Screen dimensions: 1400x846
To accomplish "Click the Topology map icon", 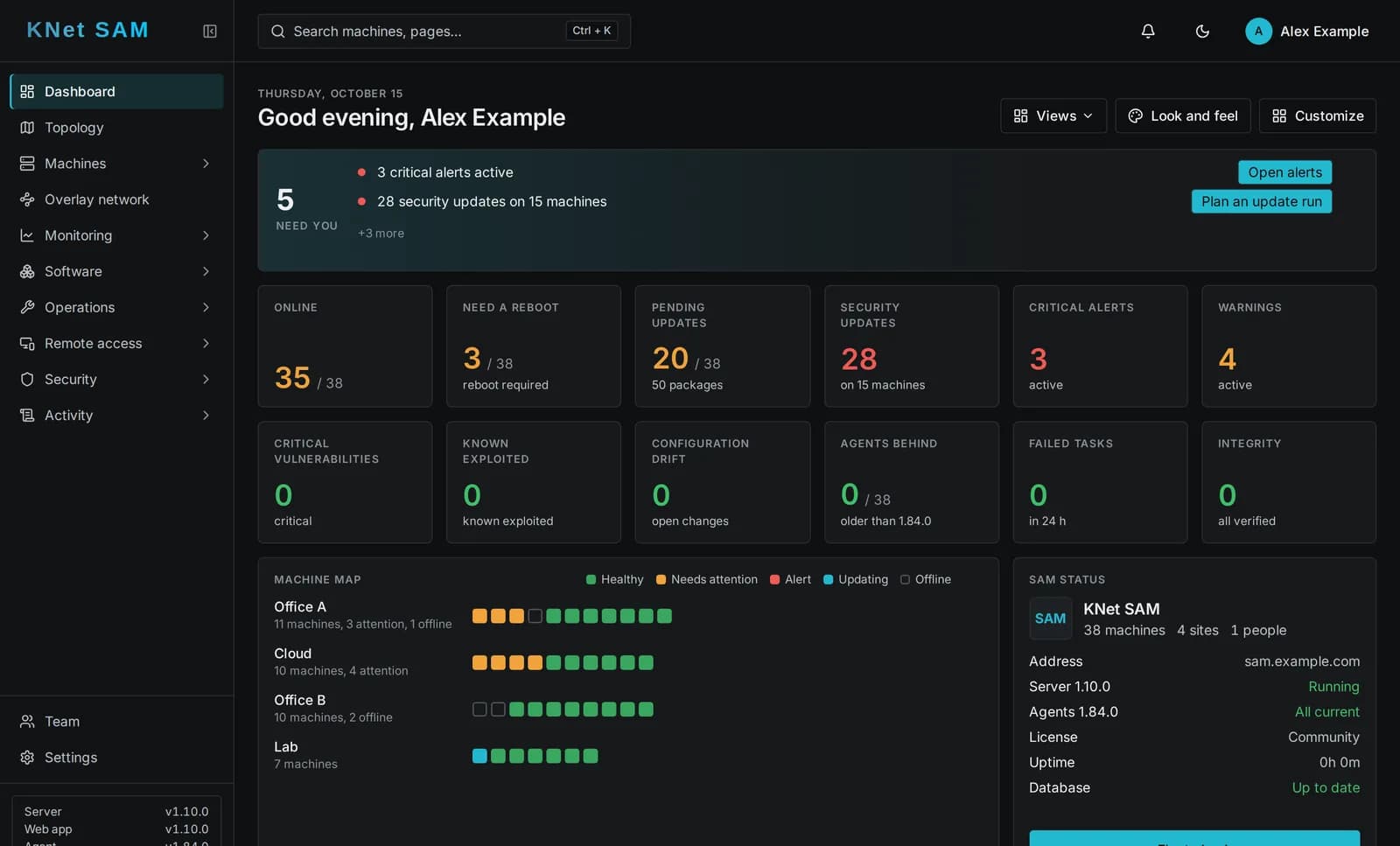I will tap(27, 128).
